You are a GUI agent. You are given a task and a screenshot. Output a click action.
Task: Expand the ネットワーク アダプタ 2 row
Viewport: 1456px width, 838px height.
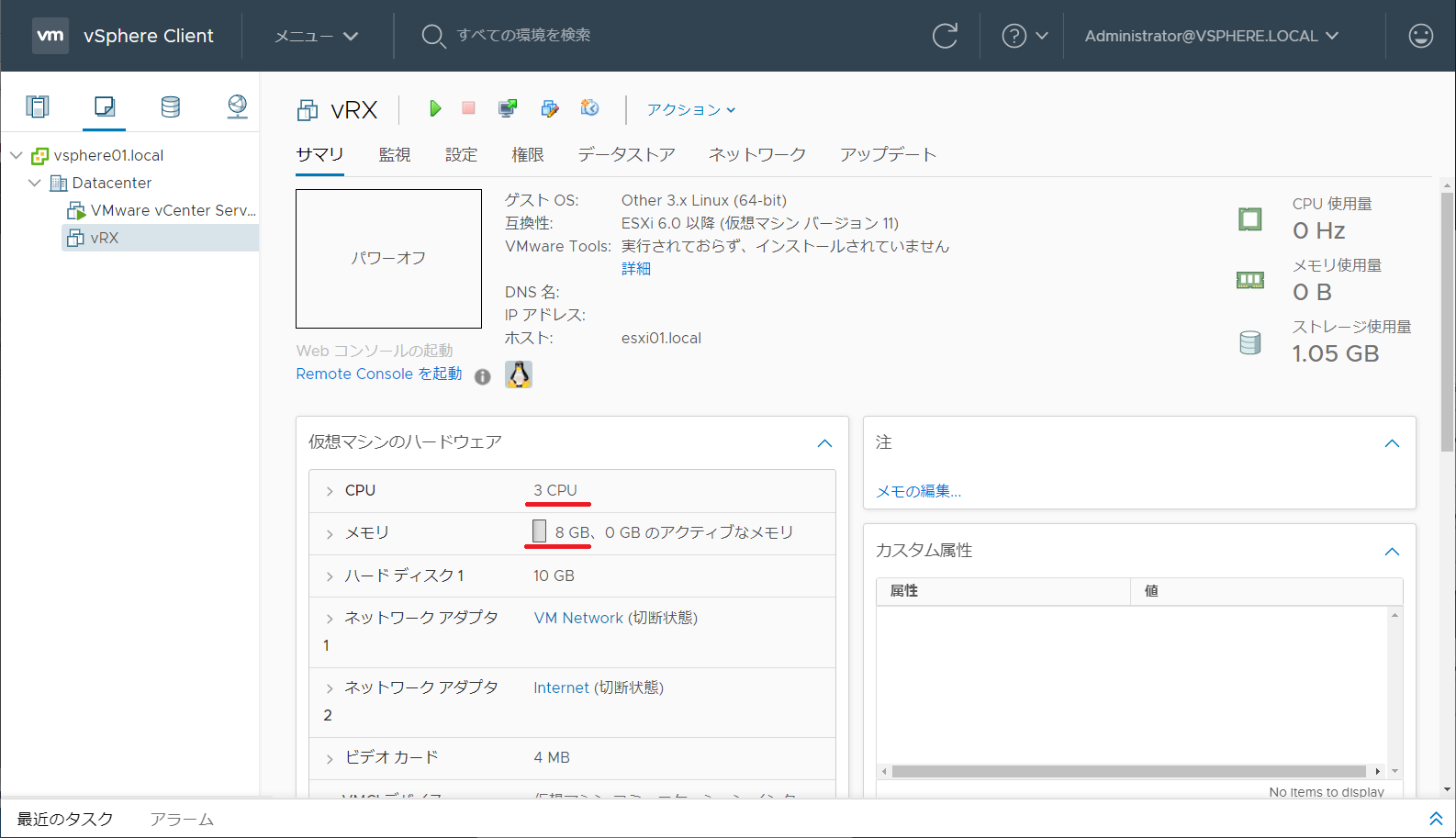(x=330, y=688)
